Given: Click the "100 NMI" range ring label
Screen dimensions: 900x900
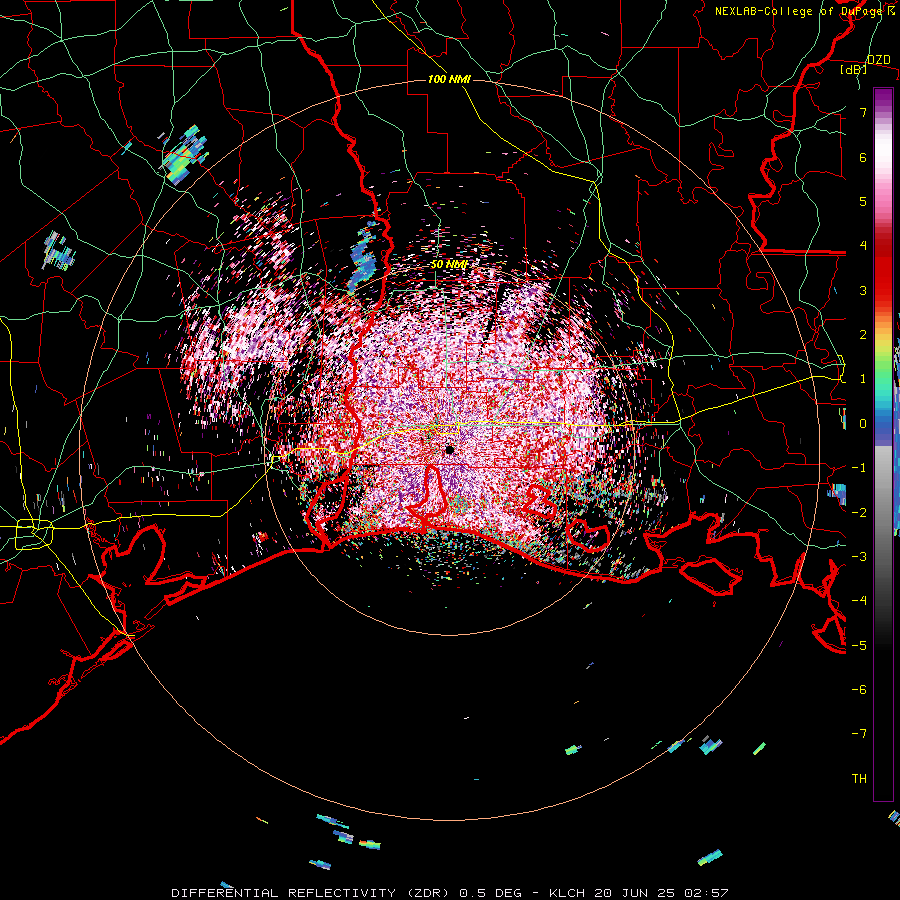Looking at the screenshot, I should tap(449, 79).
